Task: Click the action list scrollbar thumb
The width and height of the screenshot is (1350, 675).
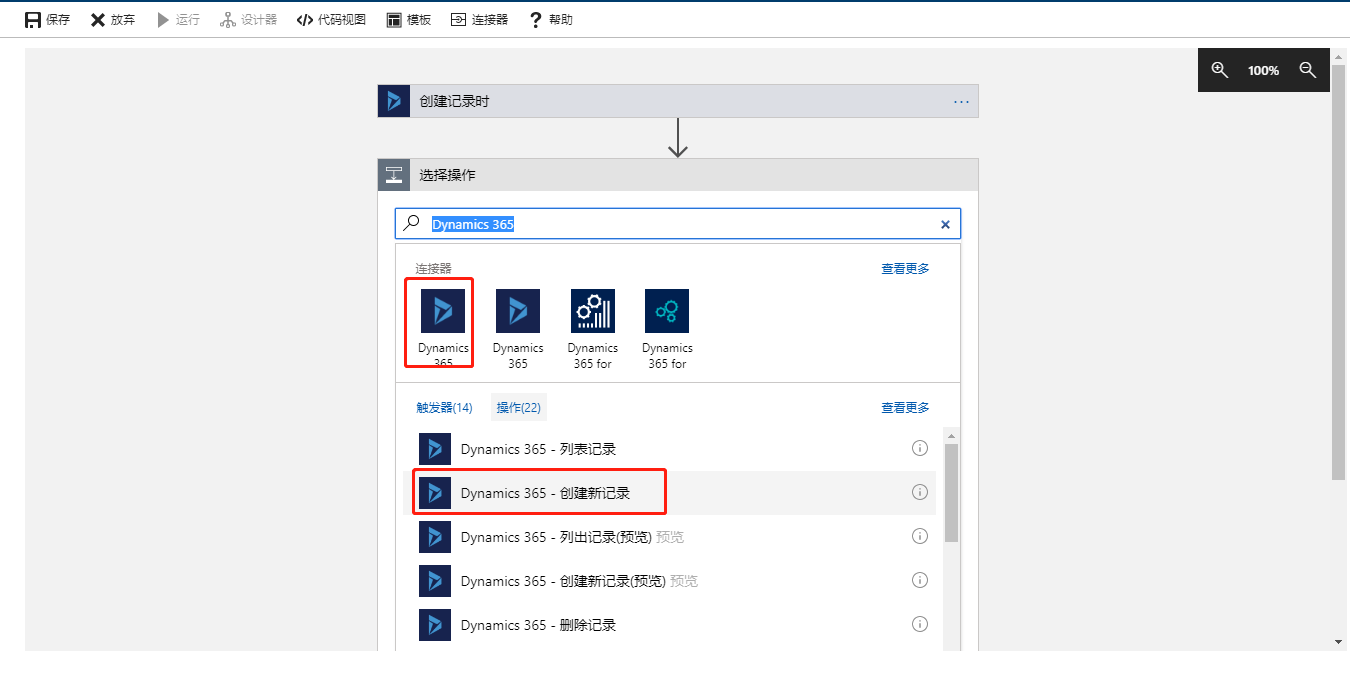Action: point(951,493)
